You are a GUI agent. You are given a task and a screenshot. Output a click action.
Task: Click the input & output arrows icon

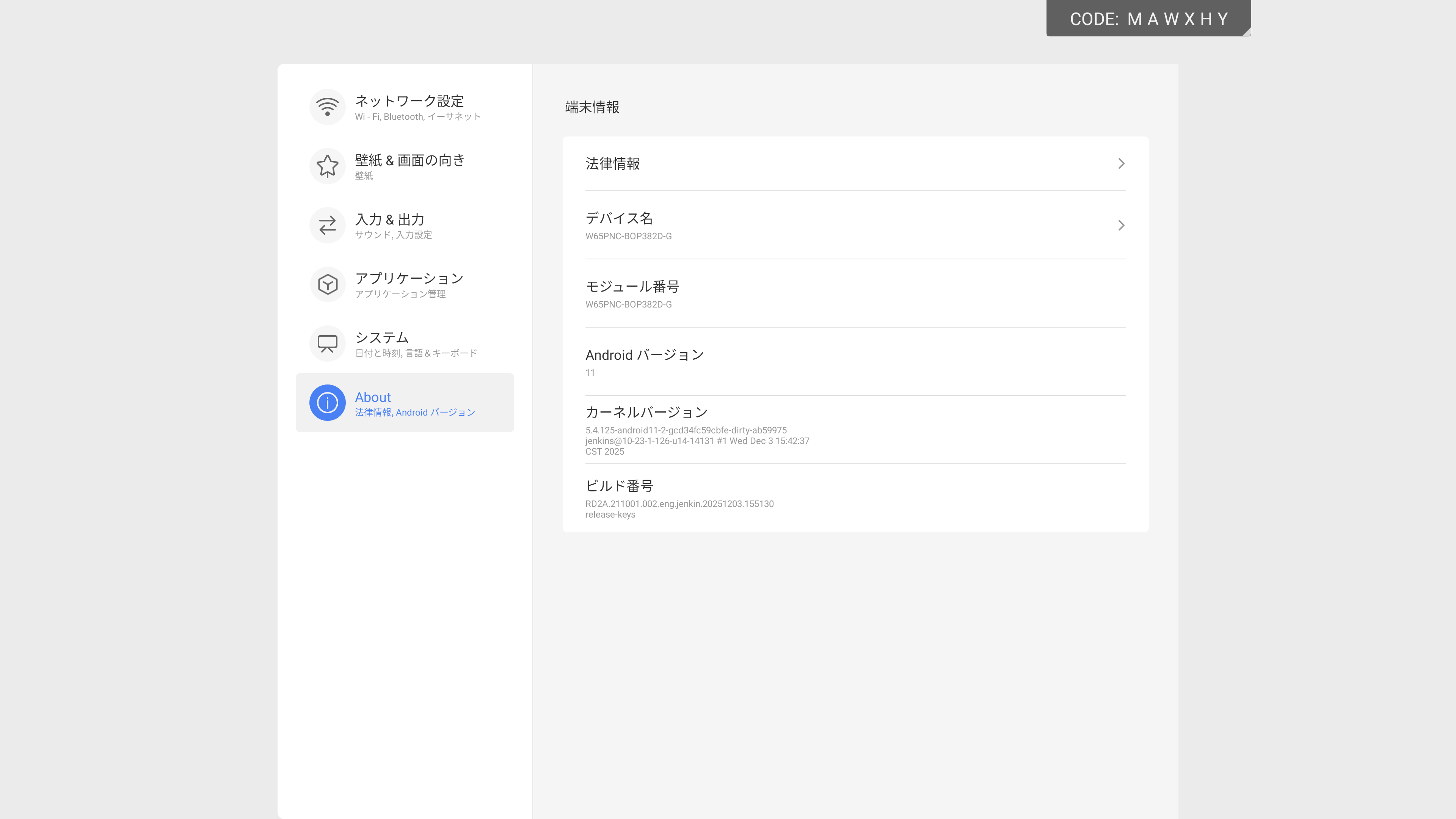point(327,226)
